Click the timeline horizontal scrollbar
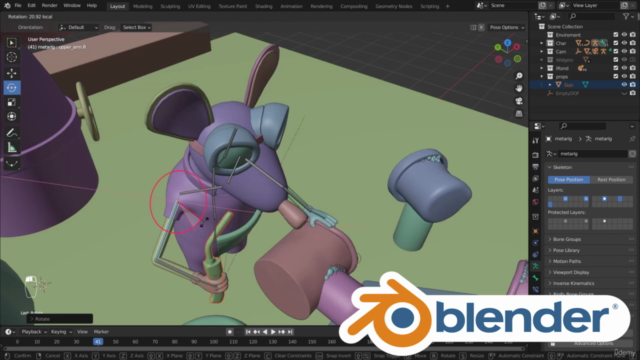This screenshot has width=640, height=360. click(x=264, y=349)
